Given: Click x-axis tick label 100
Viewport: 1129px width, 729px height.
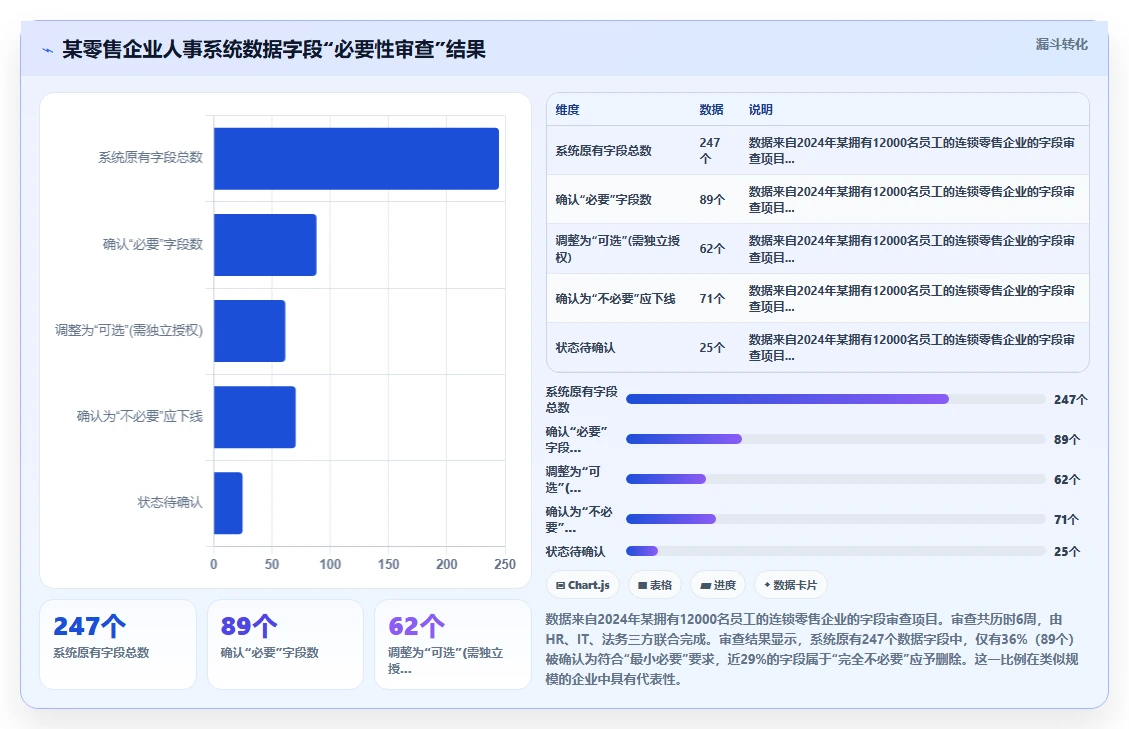Looking at the screenshot, I should (330, 564).
